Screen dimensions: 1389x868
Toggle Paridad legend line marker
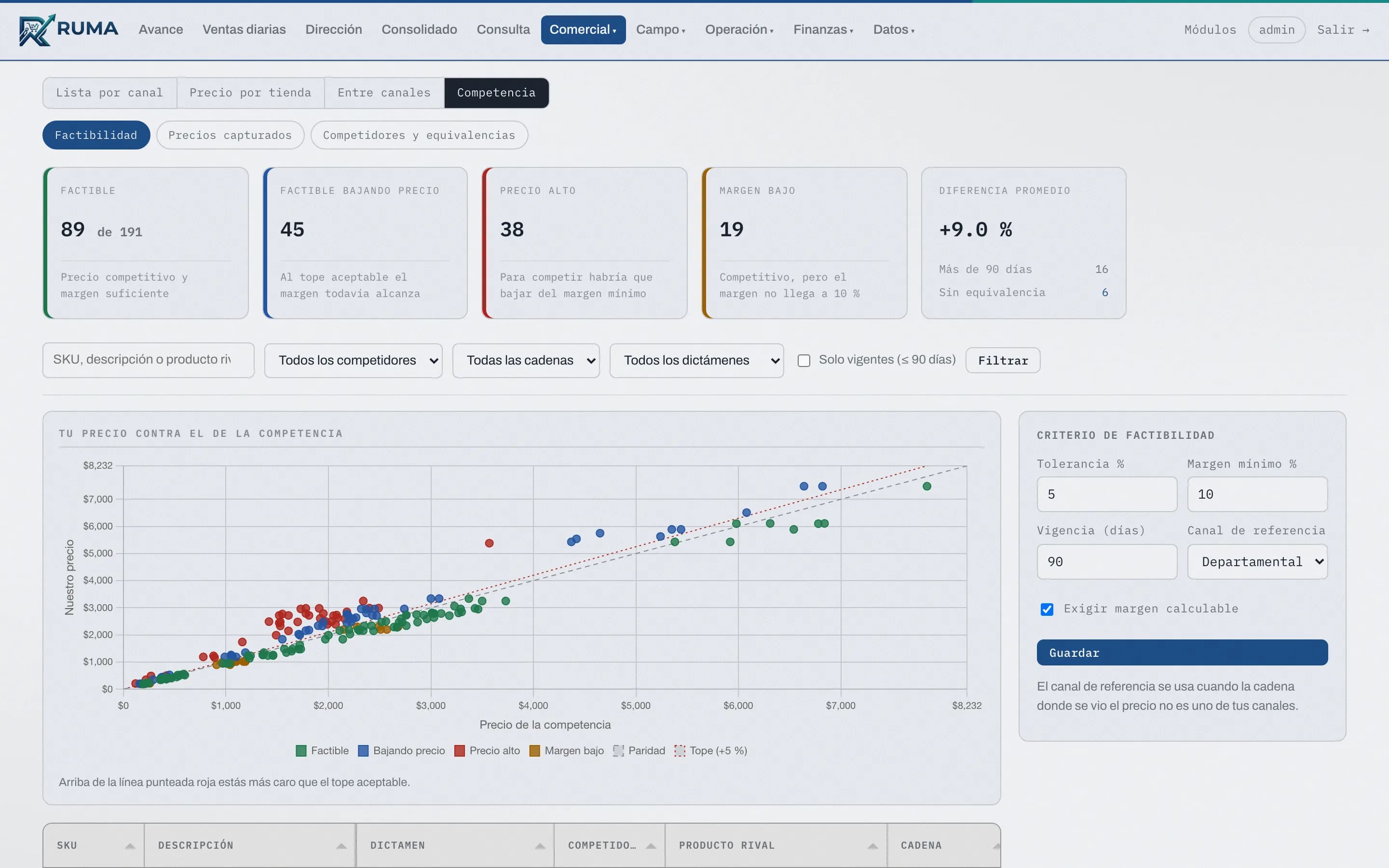coord(618,751)
